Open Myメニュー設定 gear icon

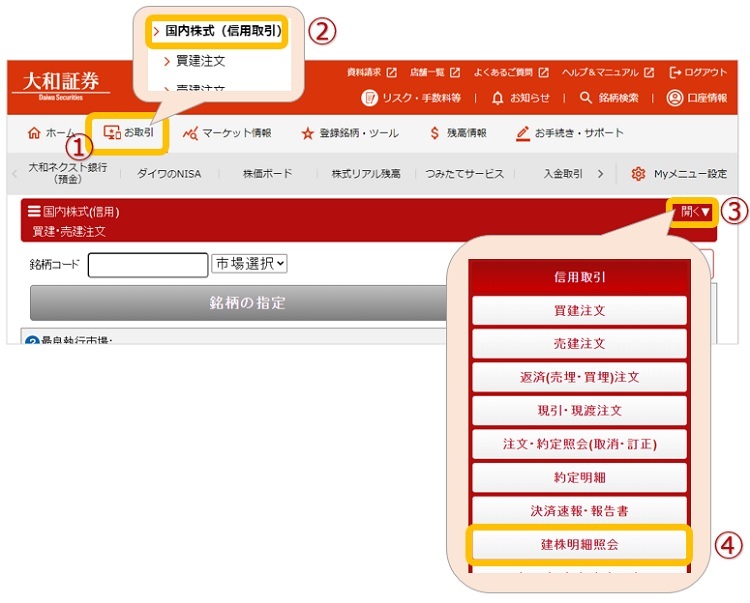(638, 174)
